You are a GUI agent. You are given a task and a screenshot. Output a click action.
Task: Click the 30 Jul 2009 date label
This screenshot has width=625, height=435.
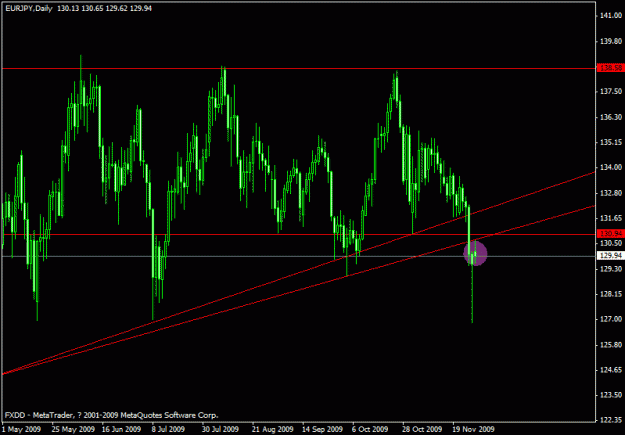[220, 429]
